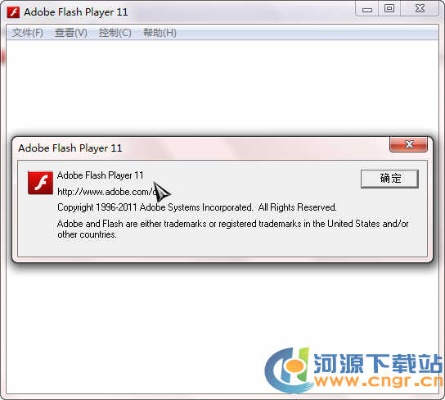Maximize the Flash Player window

389,9
